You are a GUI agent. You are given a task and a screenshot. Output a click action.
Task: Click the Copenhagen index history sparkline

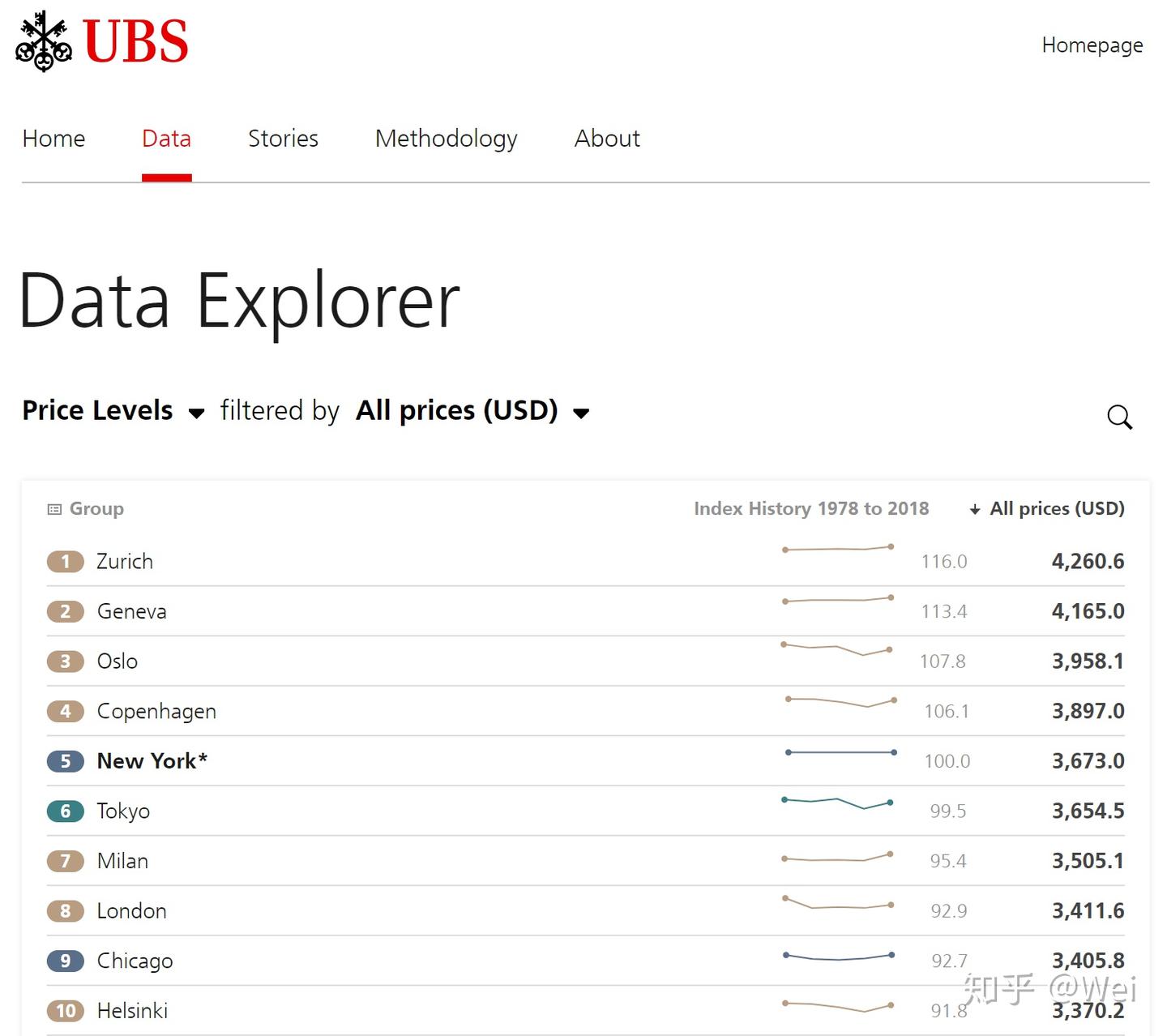point(841,701)
